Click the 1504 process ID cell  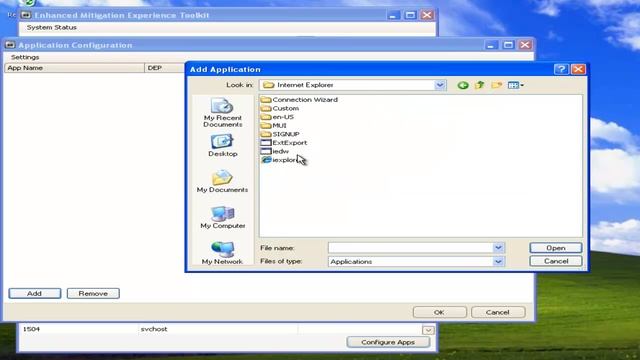[x=31, y=329]
